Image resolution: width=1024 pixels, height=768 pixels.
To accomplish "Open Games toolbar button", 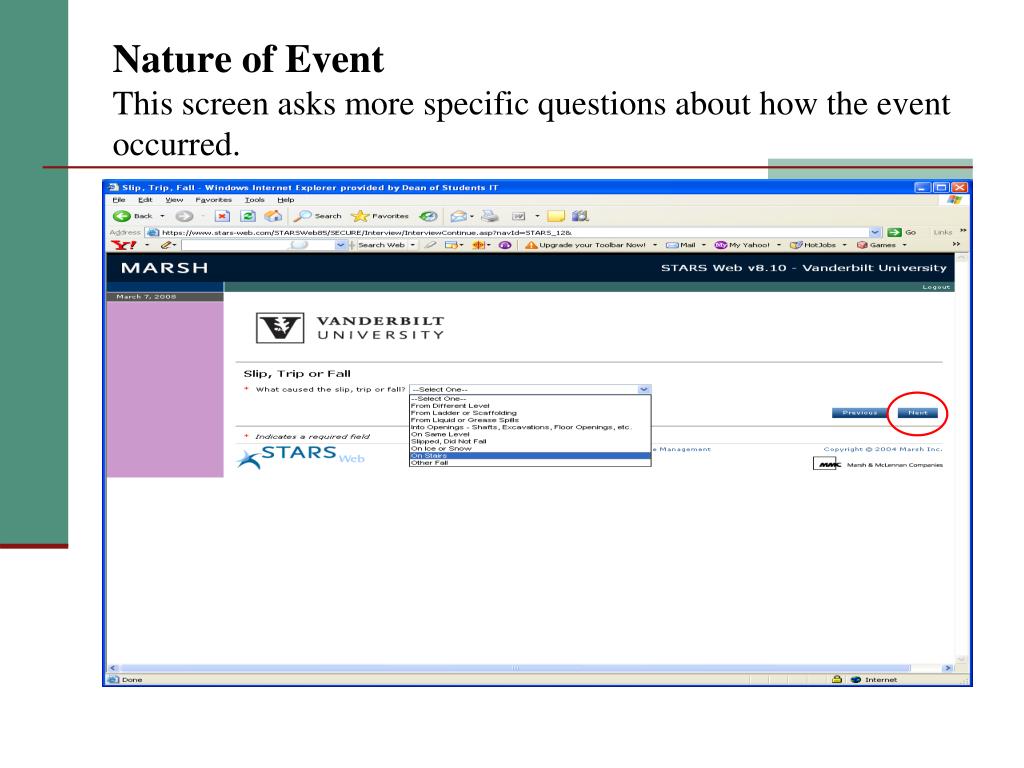I will 876,246.
